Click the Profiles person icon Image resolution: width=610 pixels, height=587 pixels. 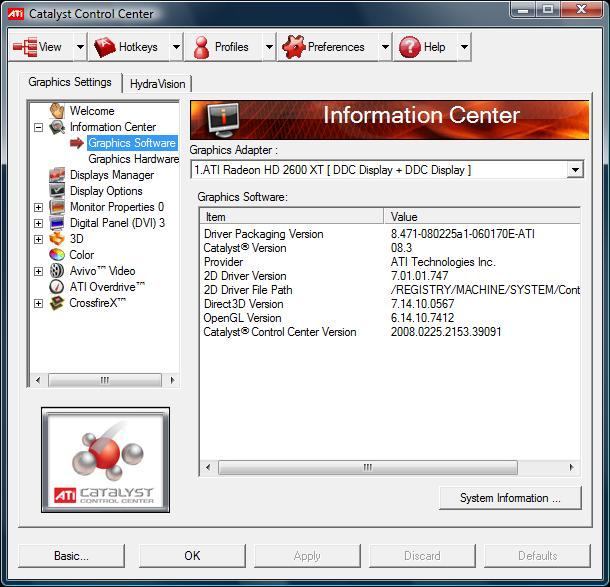202,47
